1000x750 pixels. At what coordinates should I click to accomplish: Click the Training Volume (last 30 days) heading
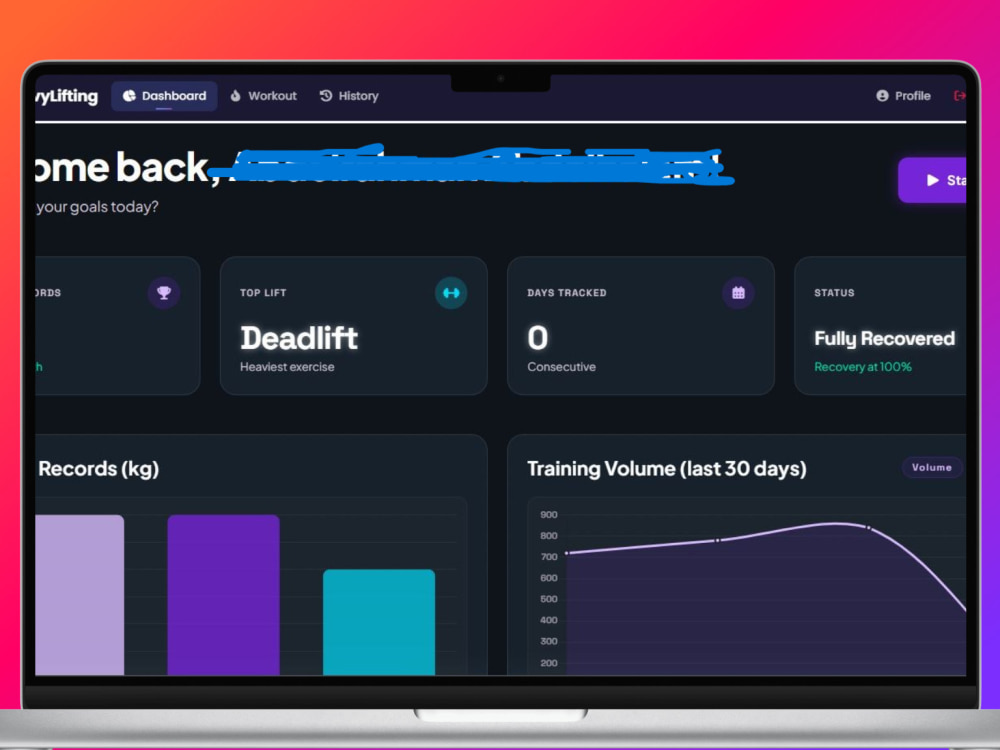click(666, 469)
